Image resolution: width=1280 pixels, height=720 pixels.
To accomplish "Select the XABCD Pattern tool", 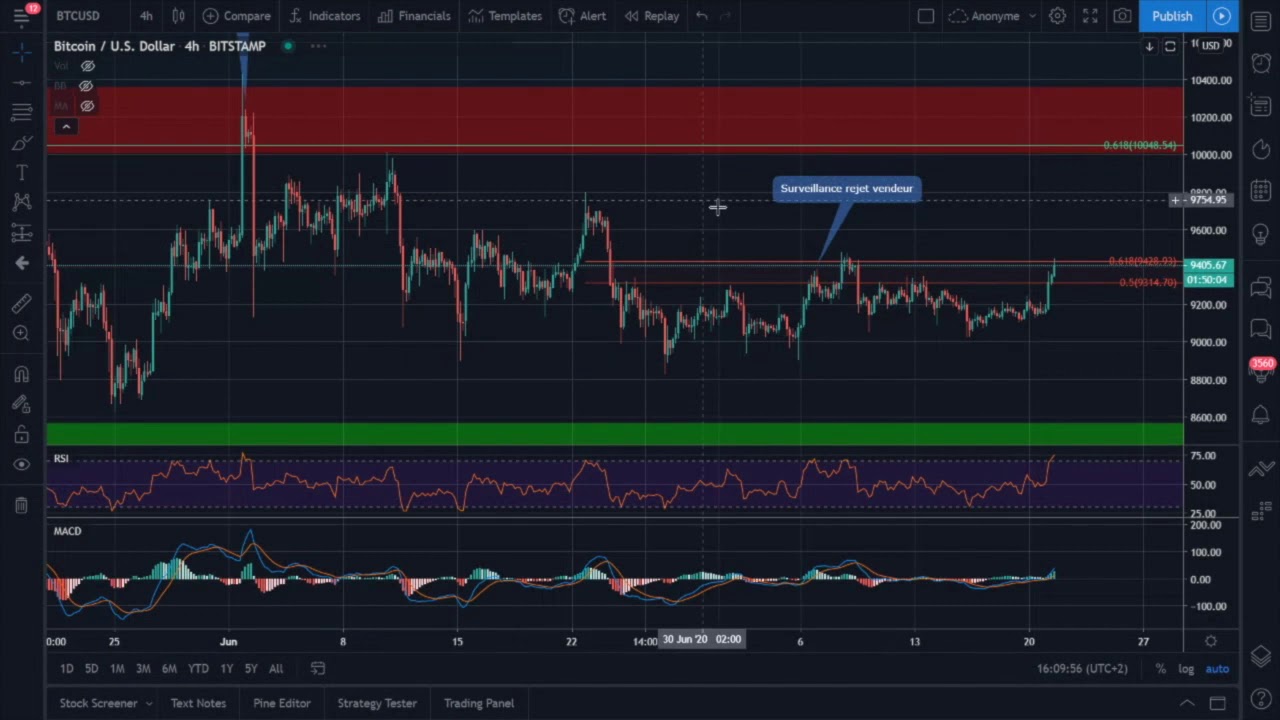I will 22,203.
